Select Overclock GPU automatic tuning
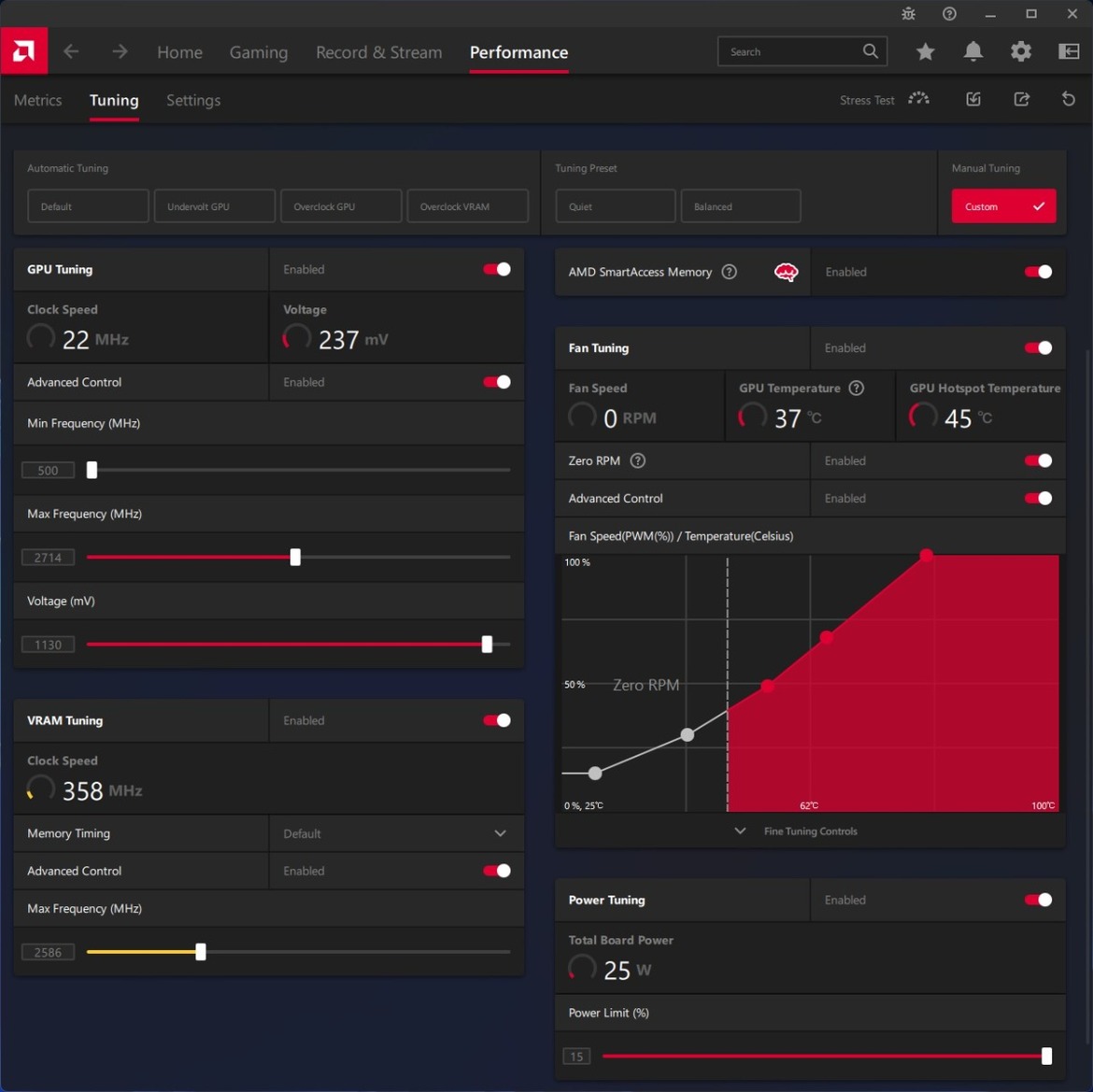The image size is (1093, 1092). point(341,206)
